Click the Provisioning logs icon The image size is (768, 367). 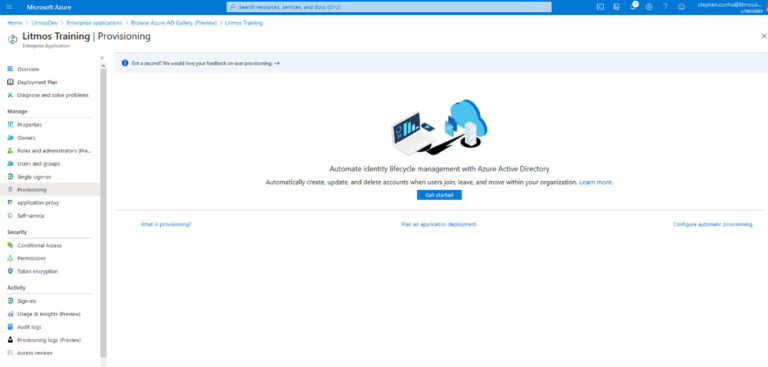tap(10, 340)
